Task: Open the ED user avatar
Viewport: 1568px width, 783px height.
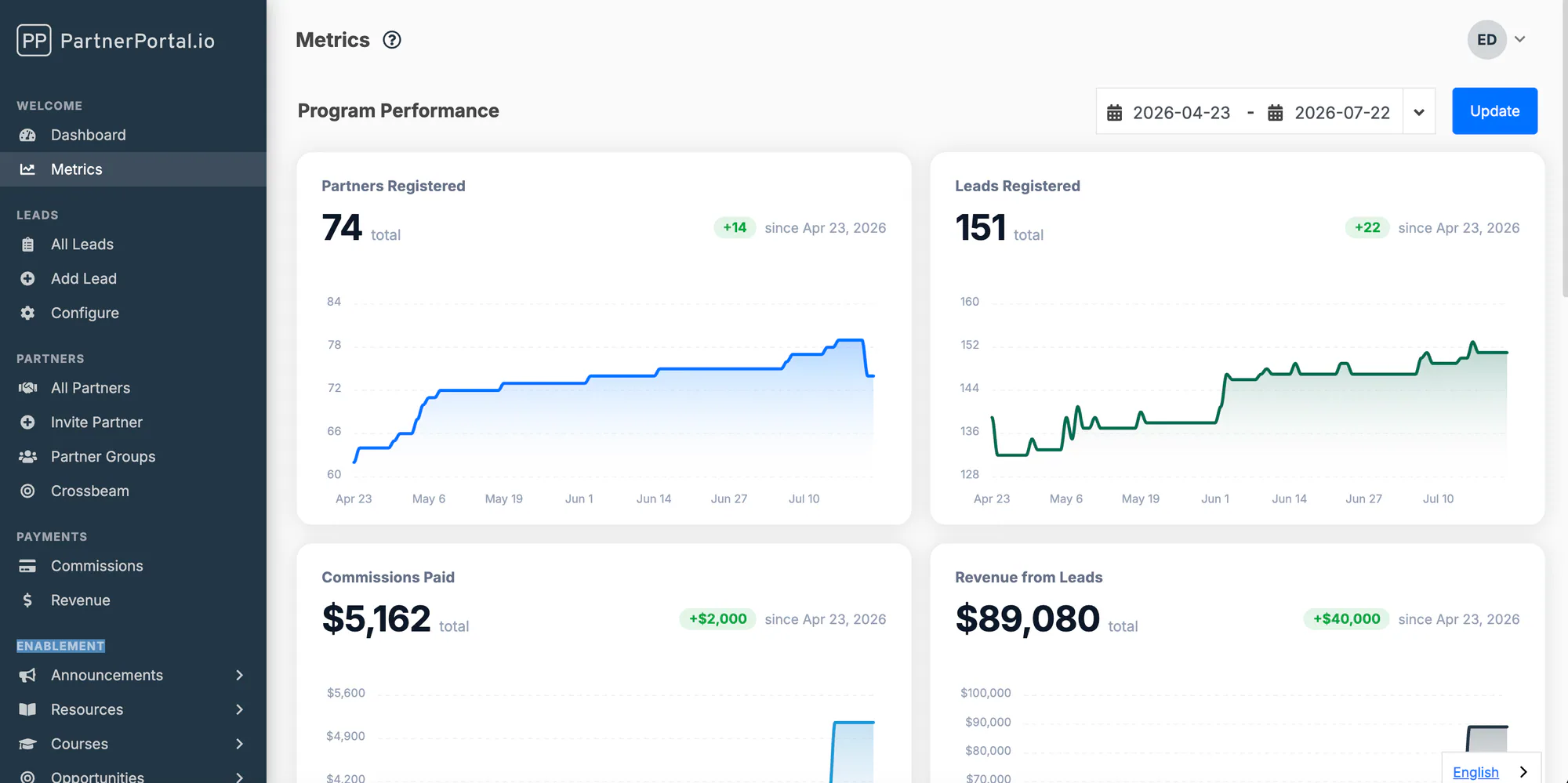Action: tap(1486, 40)
